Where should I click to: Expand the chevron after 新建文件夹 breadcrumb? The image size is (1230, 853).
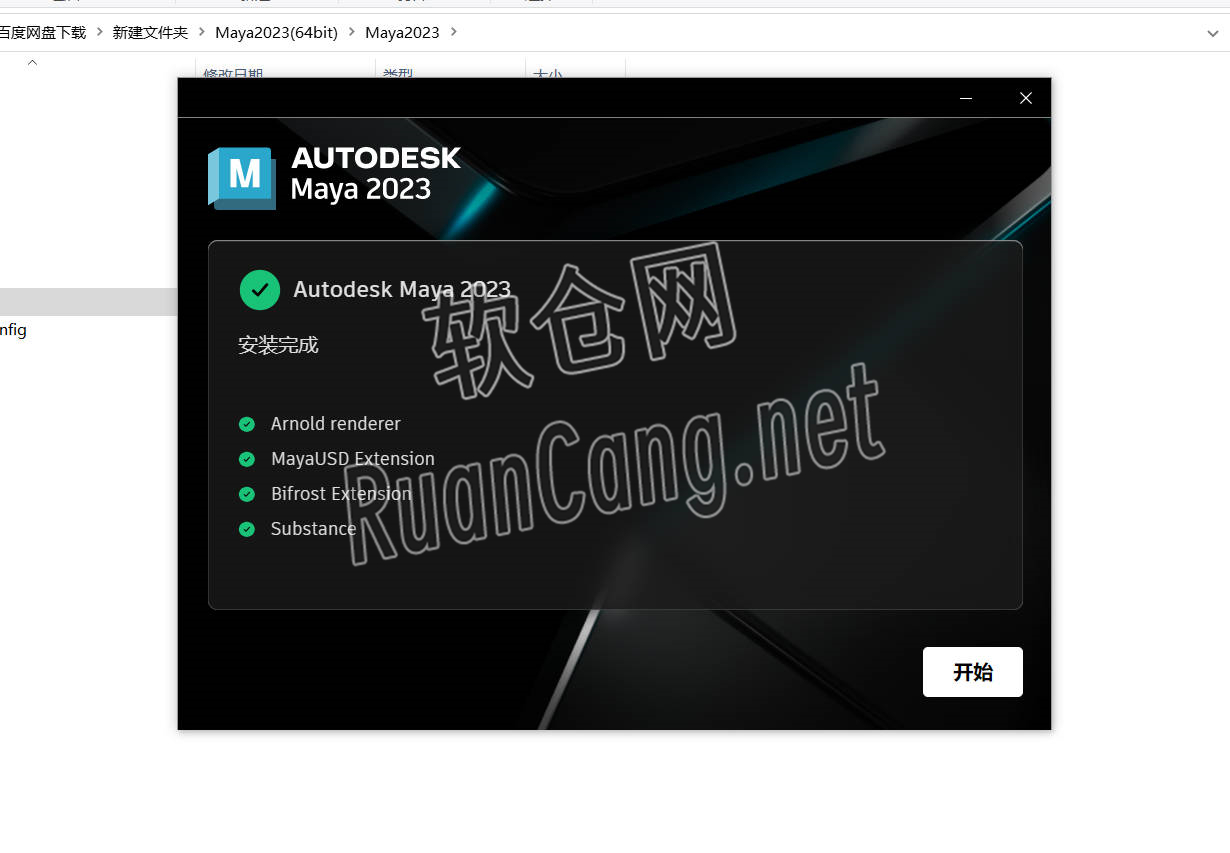(201, 32)
